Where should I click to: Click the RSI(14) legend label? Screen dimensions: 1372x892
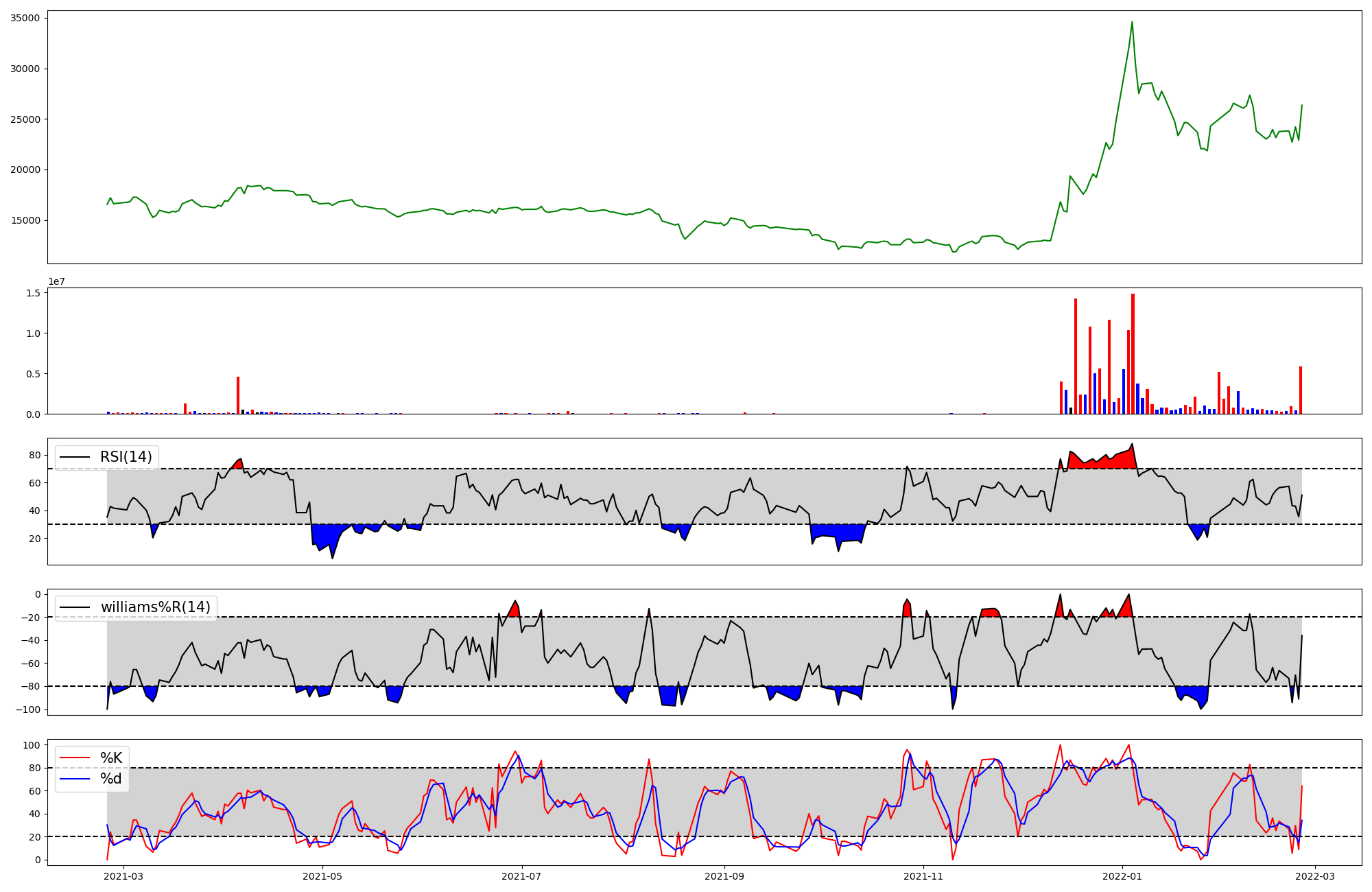tap(126, 457)
